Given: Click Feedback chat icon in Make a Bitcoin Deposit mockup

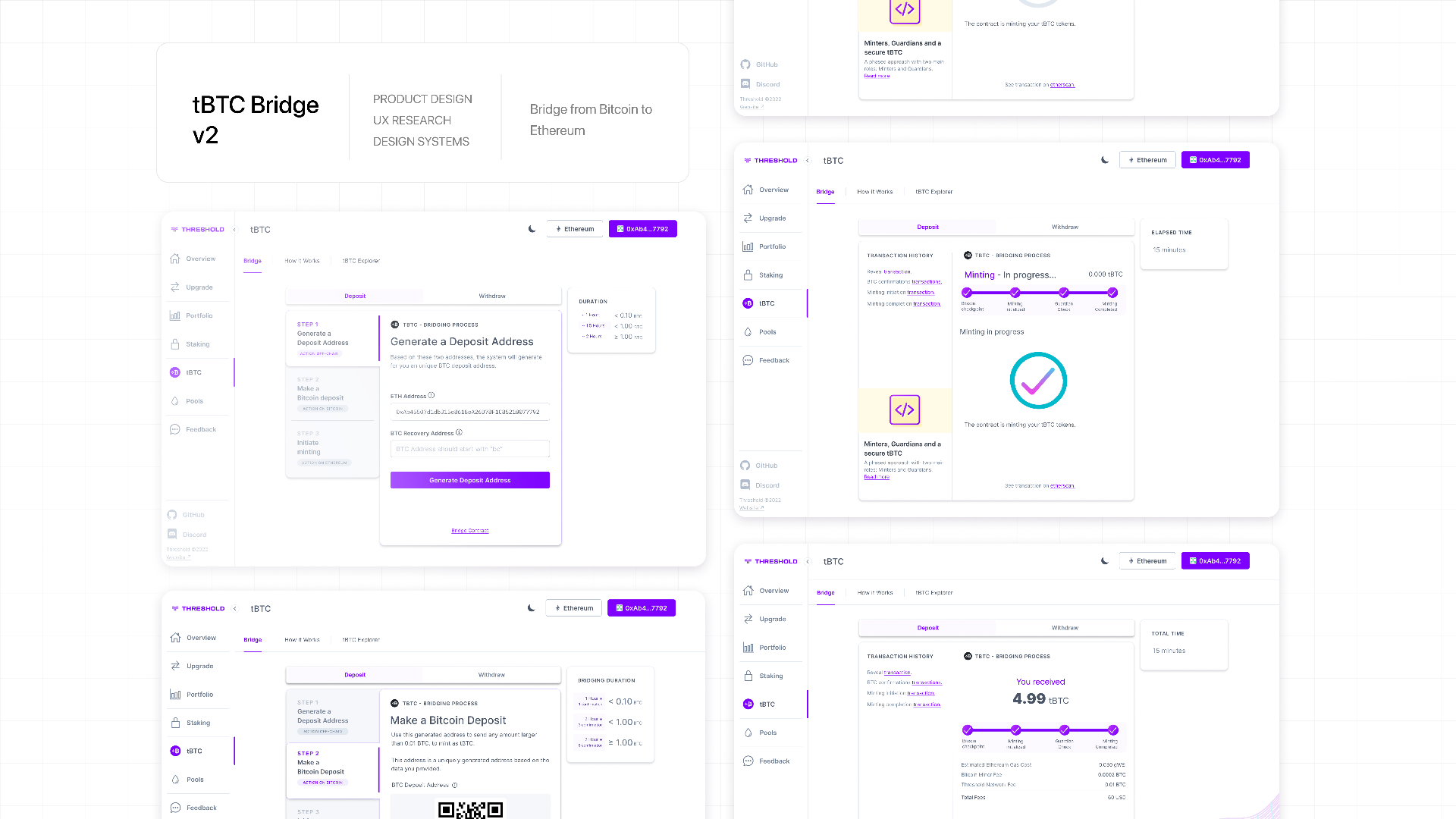Looking at the screenshot, I should pyautogui.click(x=176, y=808).
